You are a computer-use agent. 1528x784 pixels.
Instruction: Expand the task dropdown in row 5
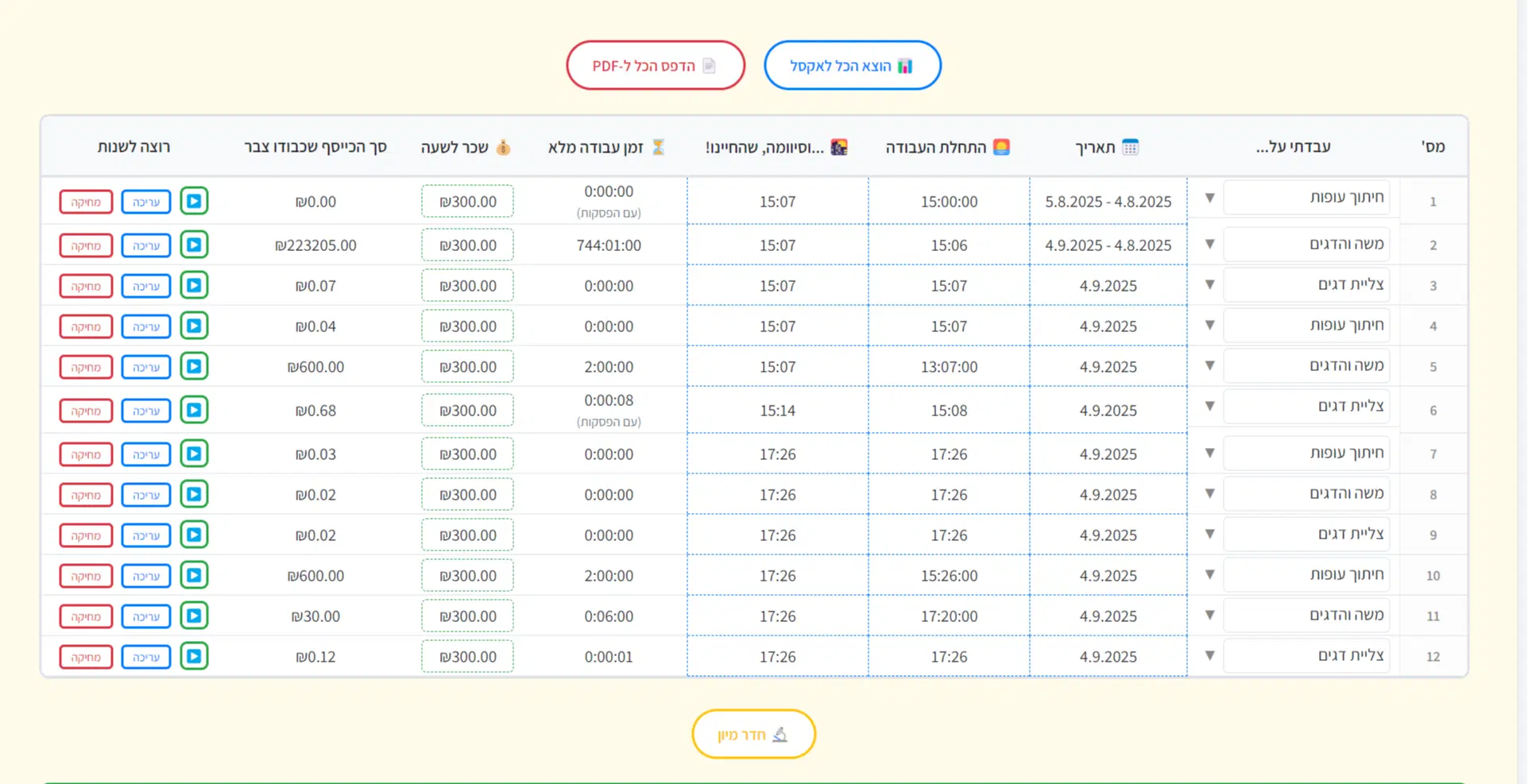click(1209, 366)
